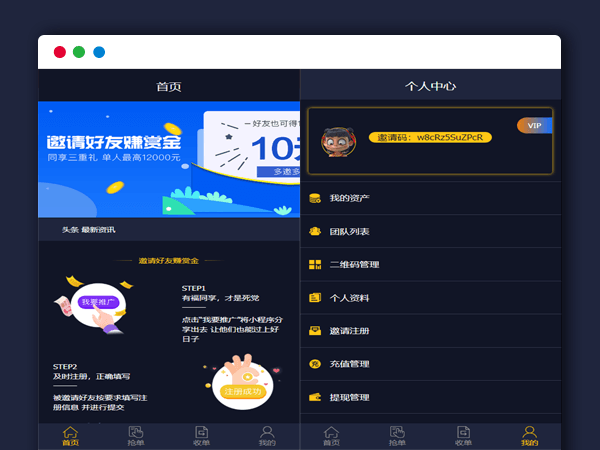
Task: Click the team icon beside 团队列表
Action: point(314,231)
